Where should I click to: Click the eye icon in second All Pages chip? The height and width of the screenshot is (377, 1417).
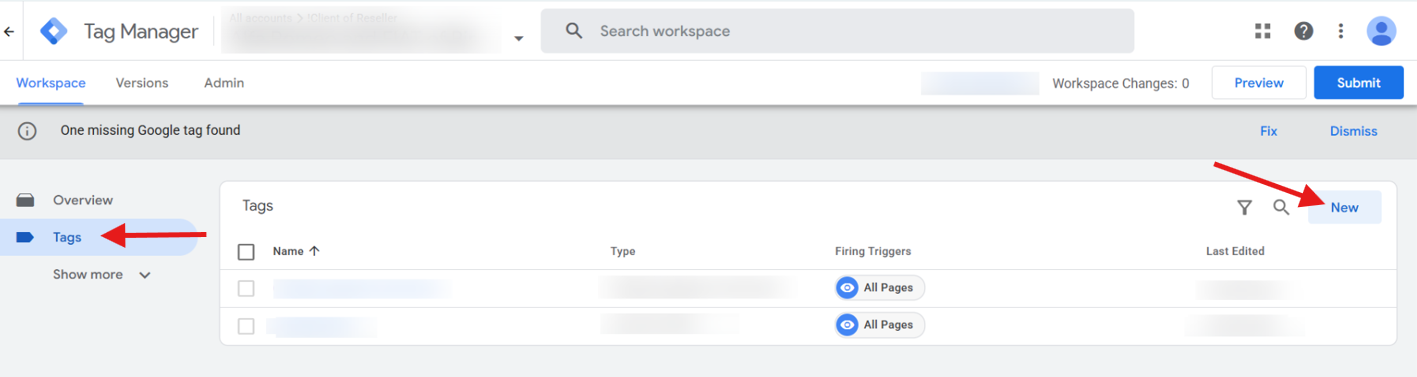[x=848, y=325]
